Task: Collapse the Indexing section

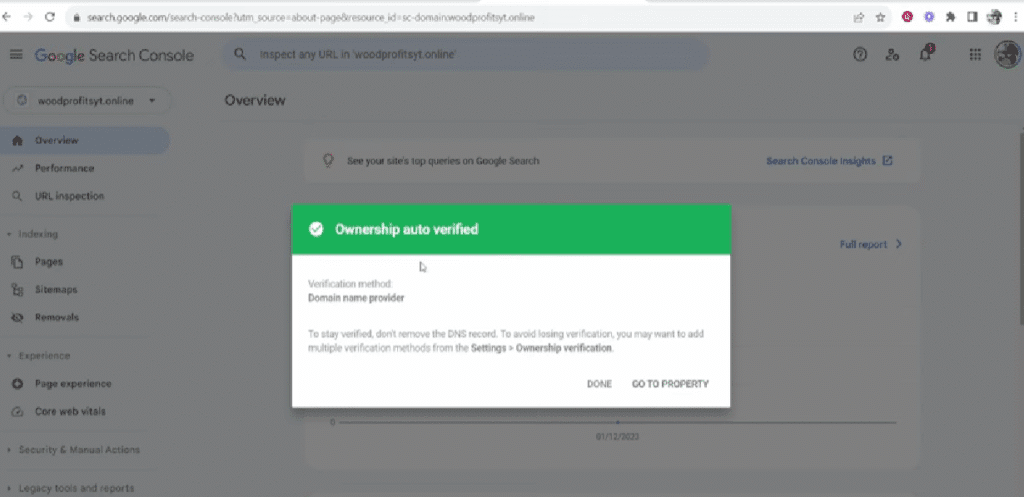Action: (33, 234)
